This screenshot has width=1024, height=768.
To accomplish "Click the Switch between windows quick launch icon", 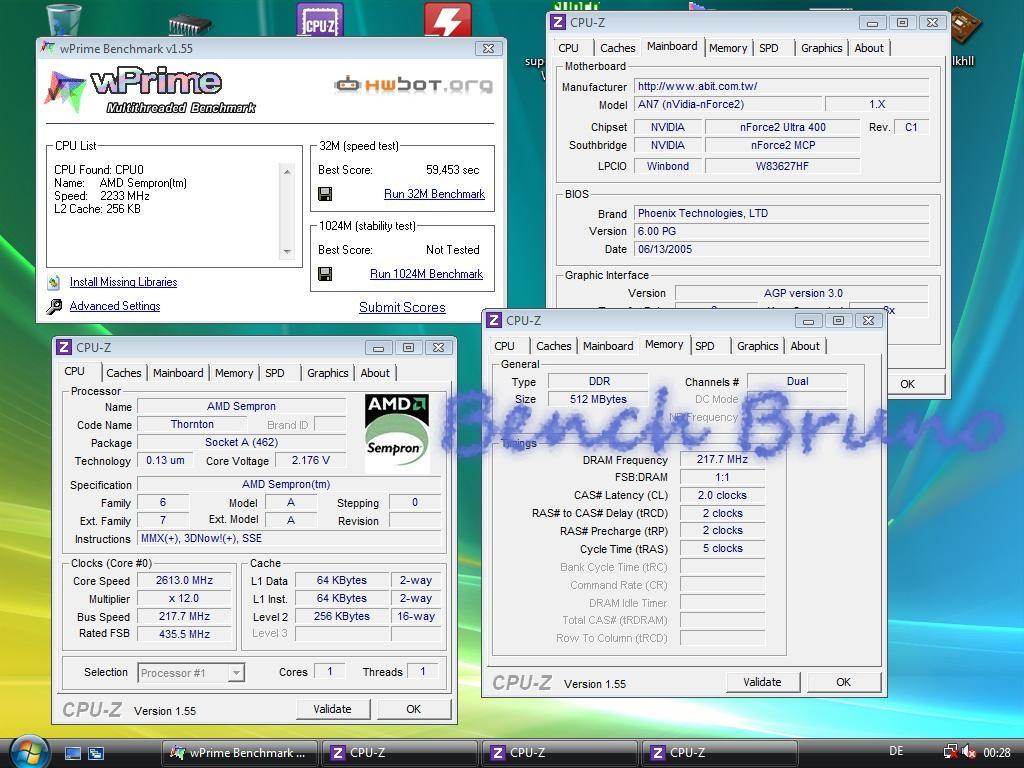I will pos(96,753).
